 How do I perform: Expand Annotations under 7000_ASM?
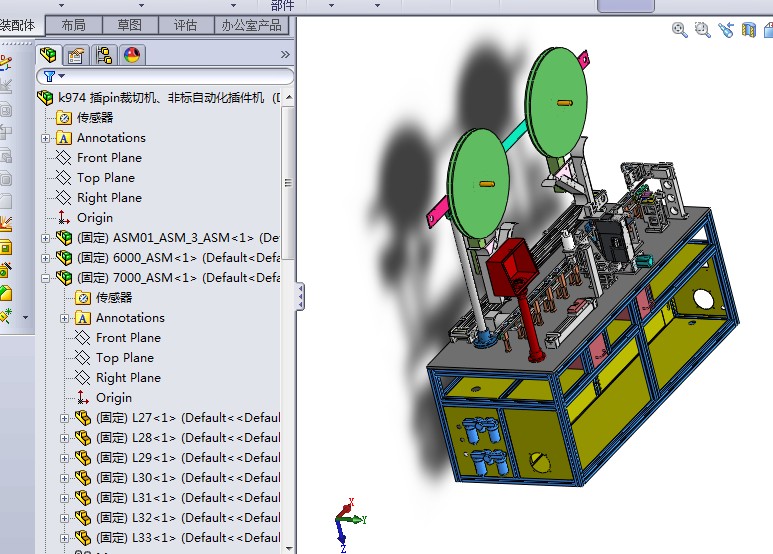click(x=65, y=318)
